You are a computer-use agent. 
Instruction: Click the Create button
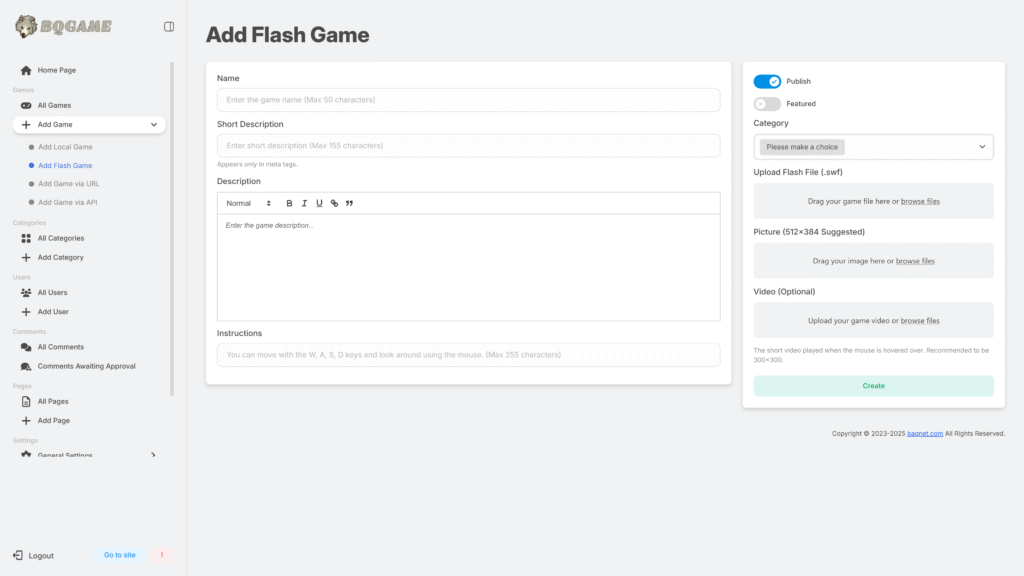coord(873,386)
